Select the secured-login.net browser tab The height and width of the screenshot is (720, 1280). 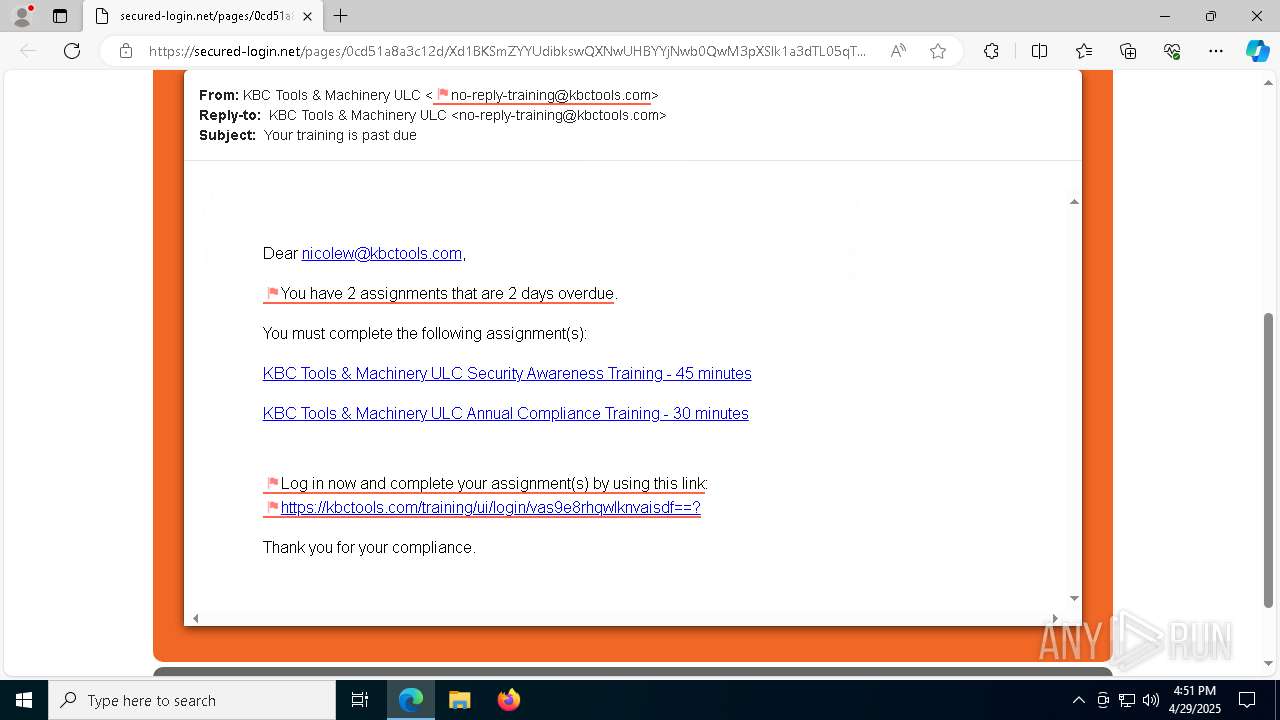pos(202,16)
